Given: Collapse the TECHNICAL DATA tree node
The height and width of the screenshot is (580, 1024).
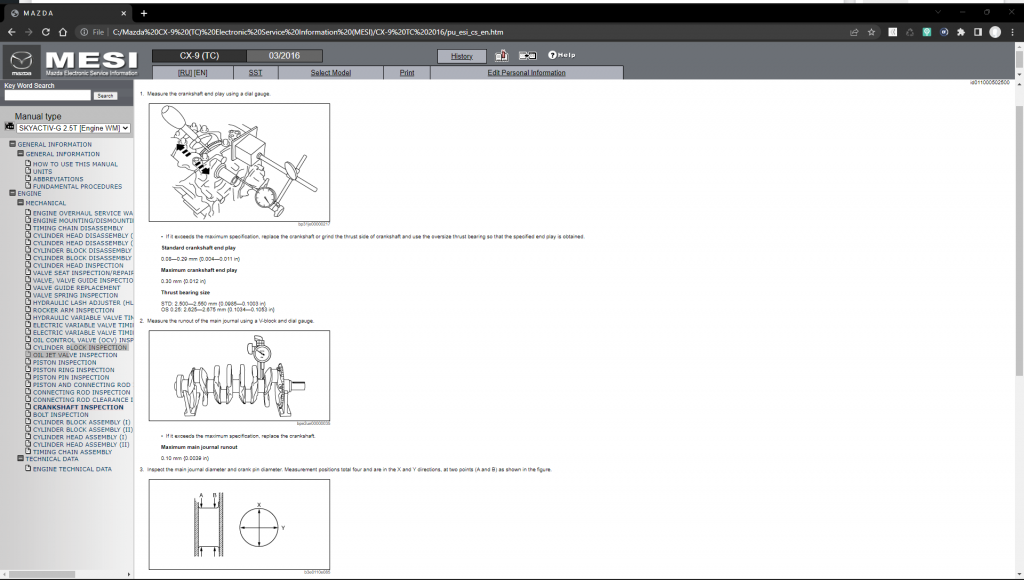Looking at the screenshot, I should coord(21,459).
